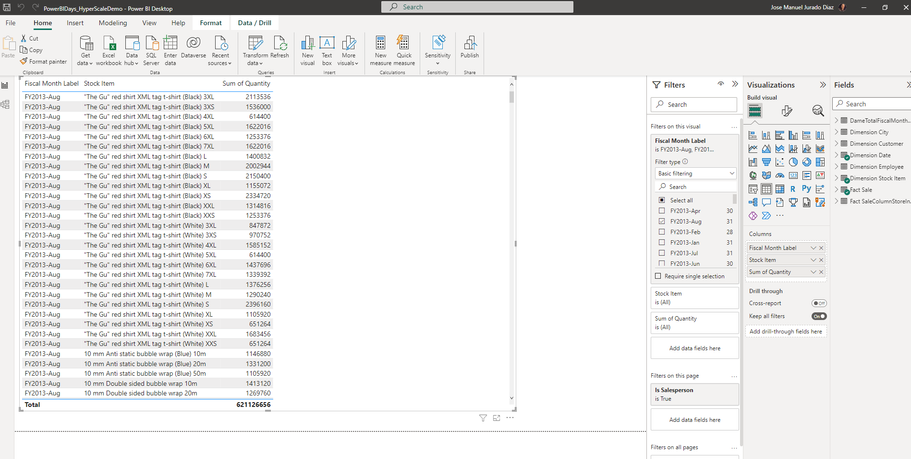Open the Sum of Quantity column dropdown arrow
The width and height of the screenshot is (911, 459).
tap(813, 272)
